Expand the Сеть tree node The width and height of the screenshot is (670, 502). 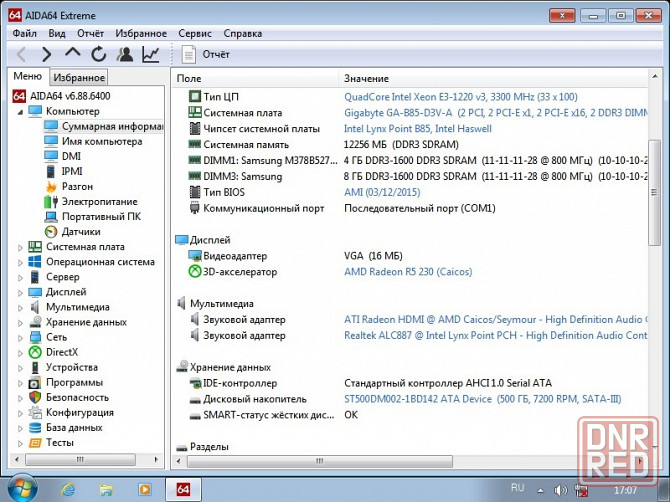(20, 338)
